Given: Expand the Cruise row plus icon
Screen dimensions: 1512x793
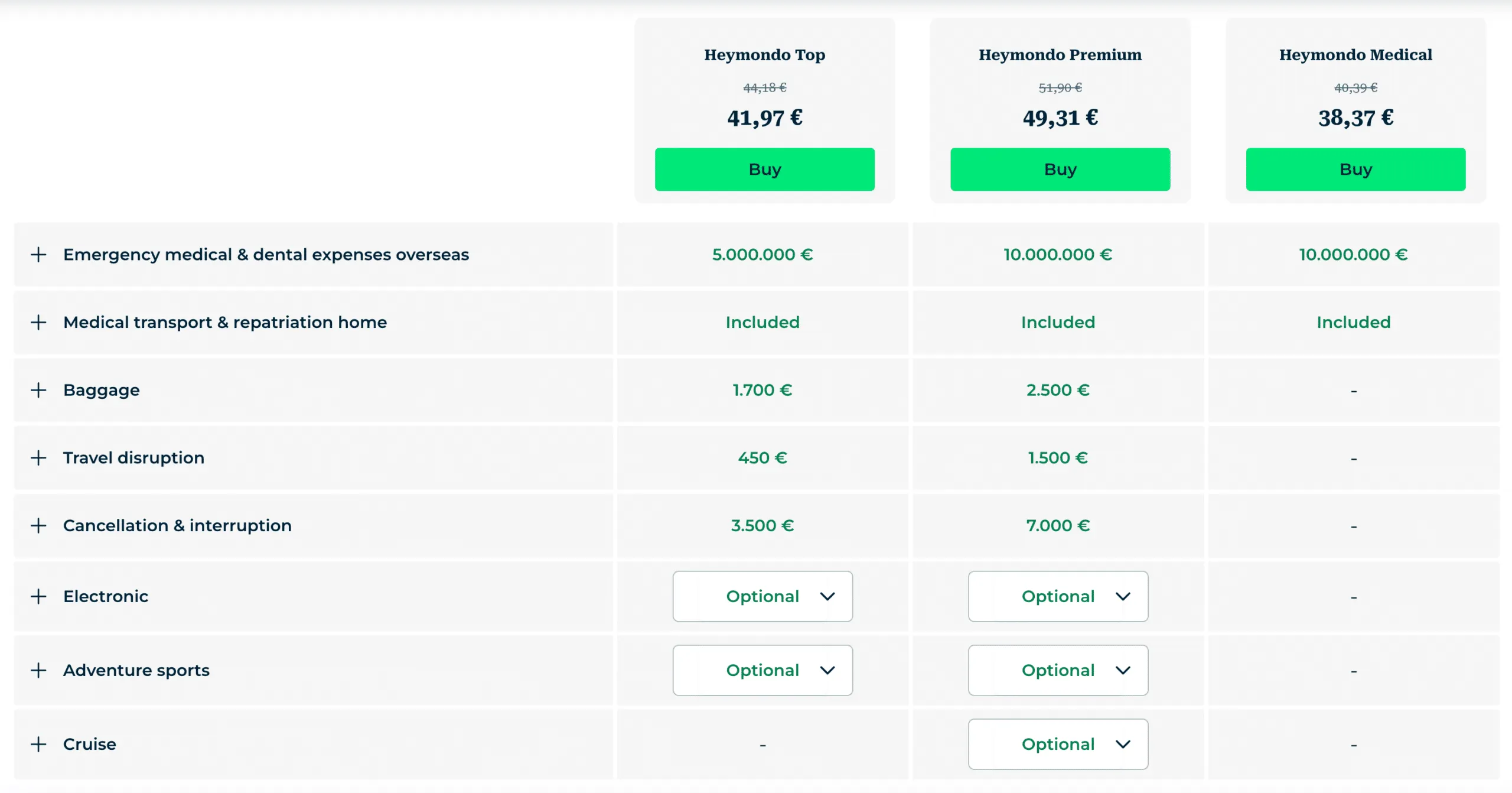Looking at the screenshot, I should pyautogui.click(x=38, y=744).
